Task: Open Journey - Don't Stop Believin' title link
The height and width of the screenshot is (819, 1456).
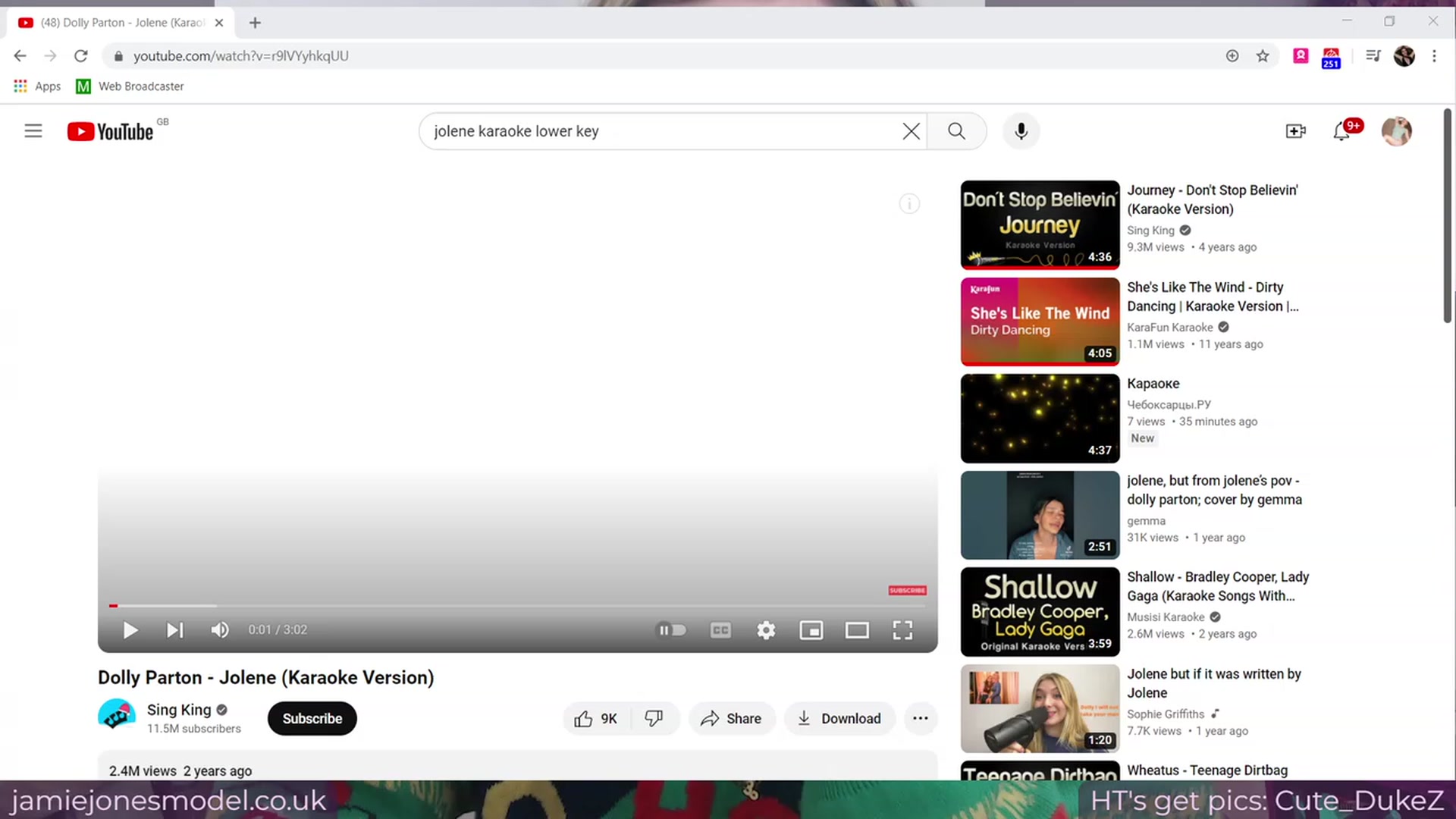Action: pos(1212,199)
